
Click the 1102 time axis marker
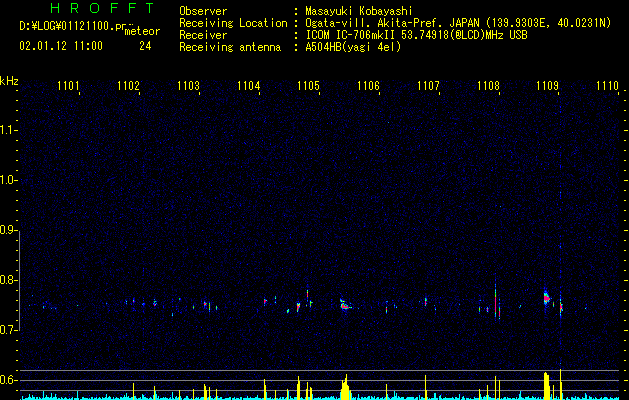128,85
